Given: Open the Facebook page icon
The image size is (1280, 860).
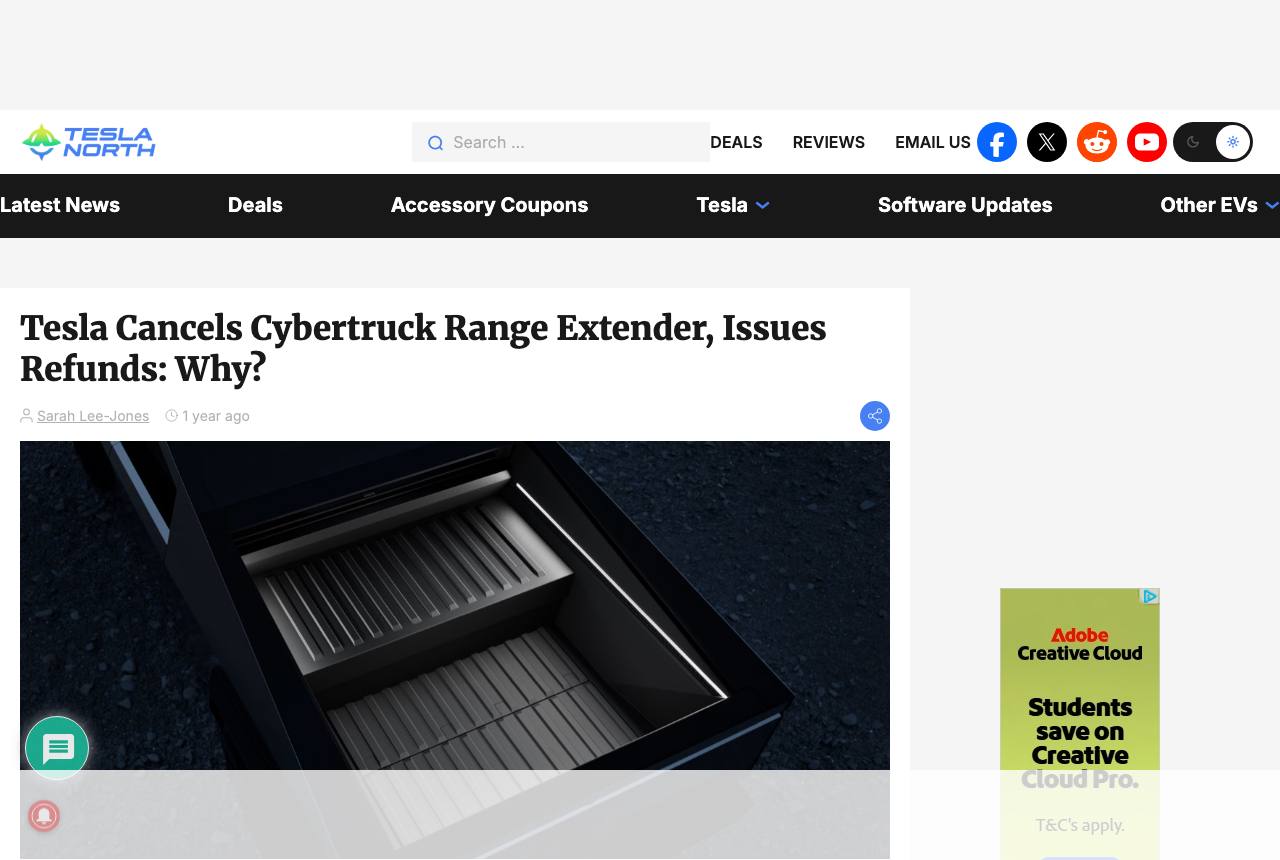Looking at the screenshot, I should tap(997, 142).
